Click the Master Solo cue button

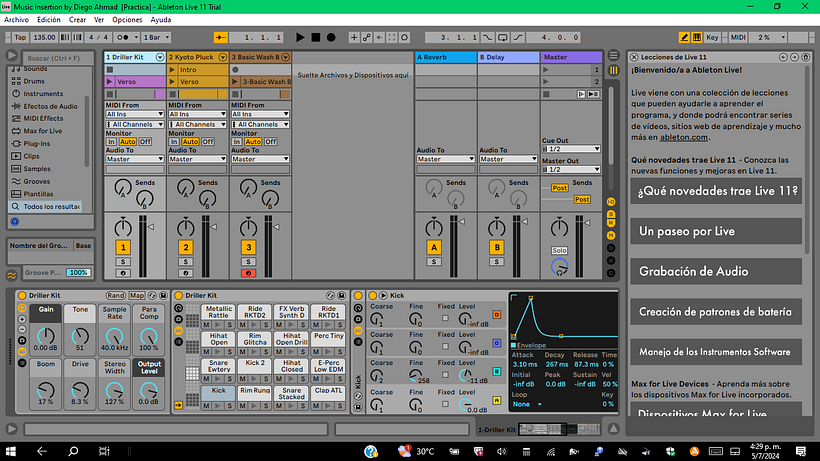click(x=559, y=250)
